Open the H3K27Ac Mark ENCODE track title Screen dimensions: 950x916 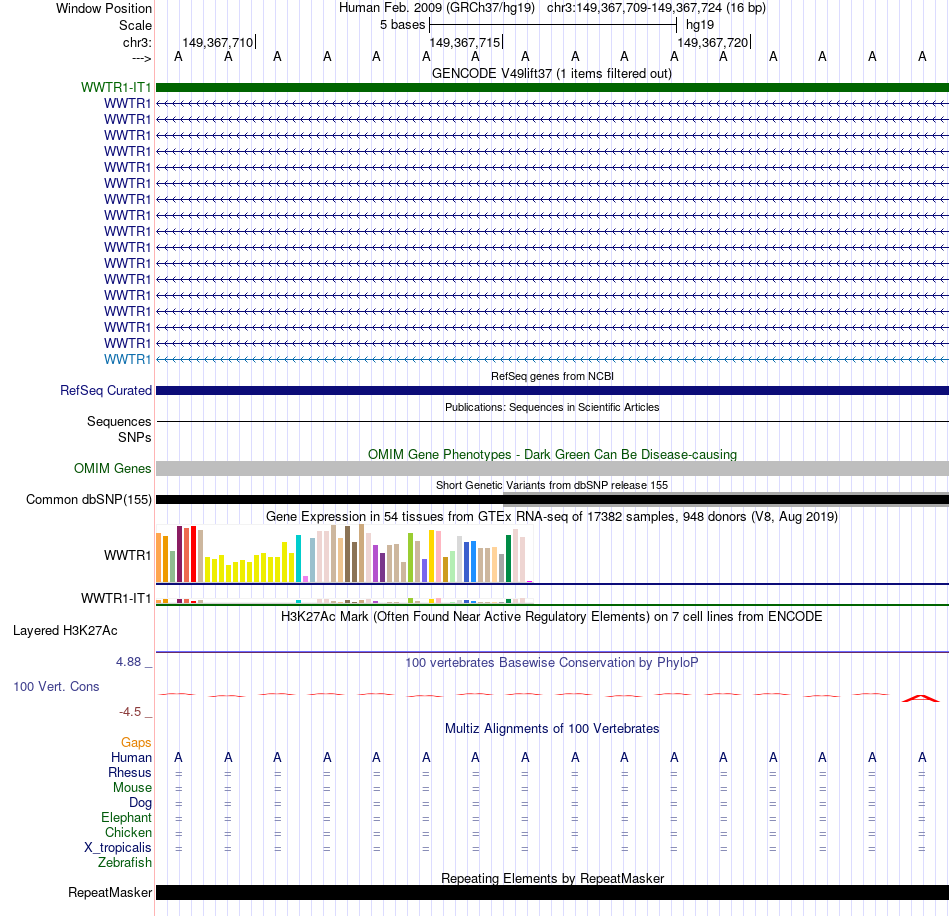click(552, 617)
